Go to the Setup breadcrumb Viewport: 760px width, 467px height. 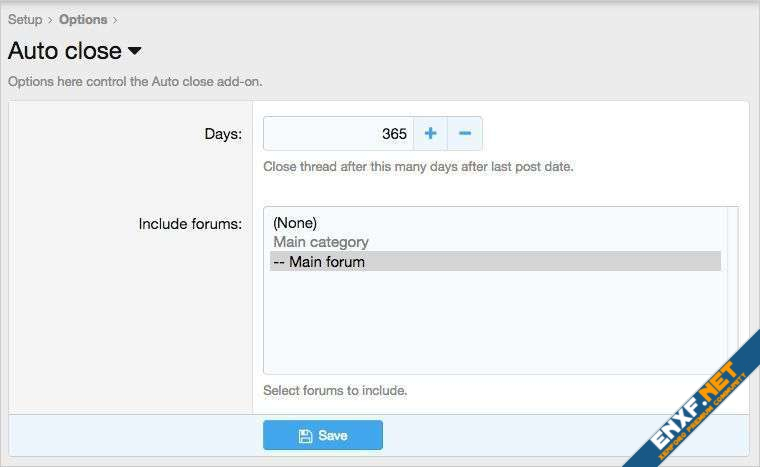tap(25, 19)
